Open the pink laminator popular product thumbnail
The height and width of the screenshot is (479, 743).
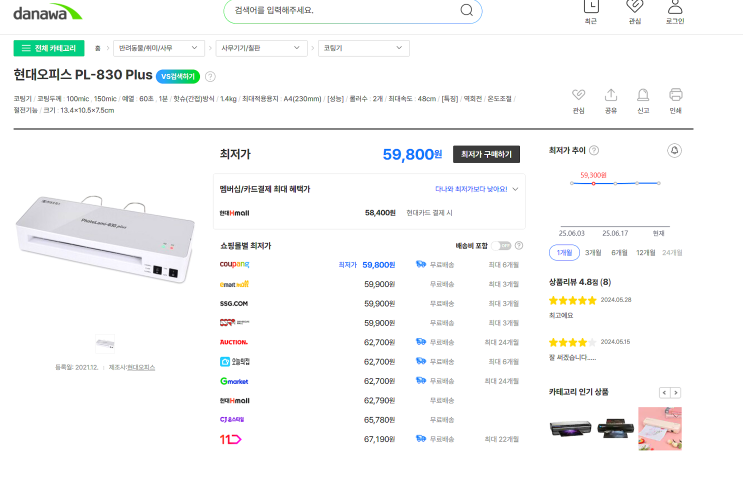coord(660,428)
